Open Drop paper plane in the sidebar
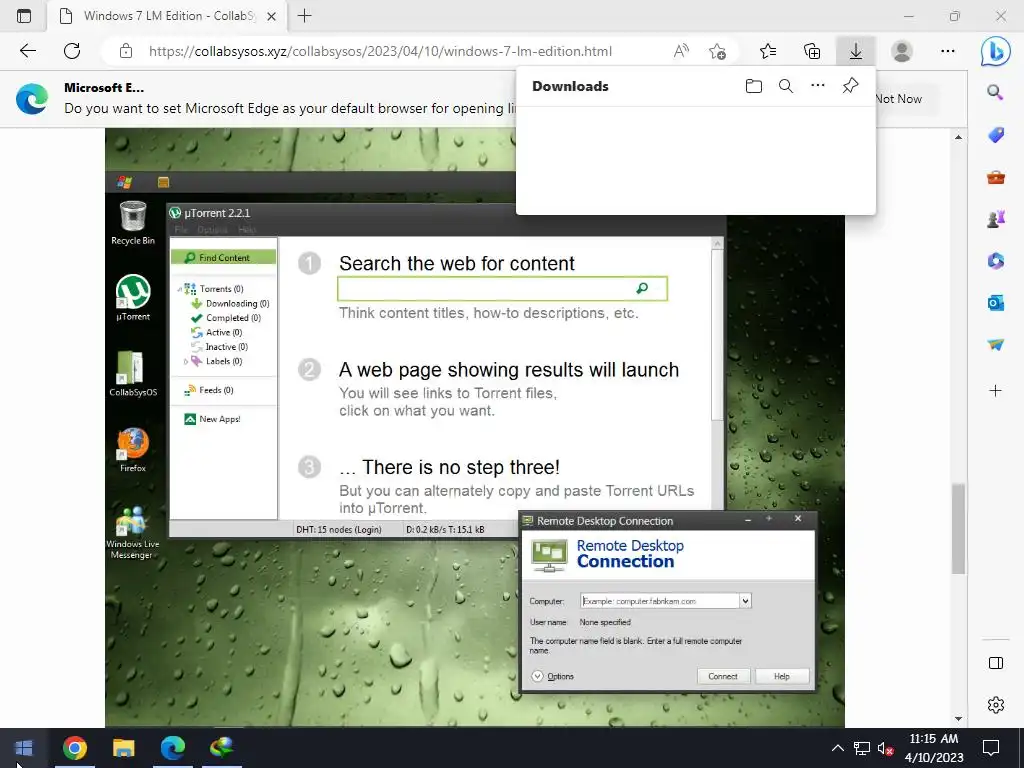1024x768 pixels. tap(995, 344)
